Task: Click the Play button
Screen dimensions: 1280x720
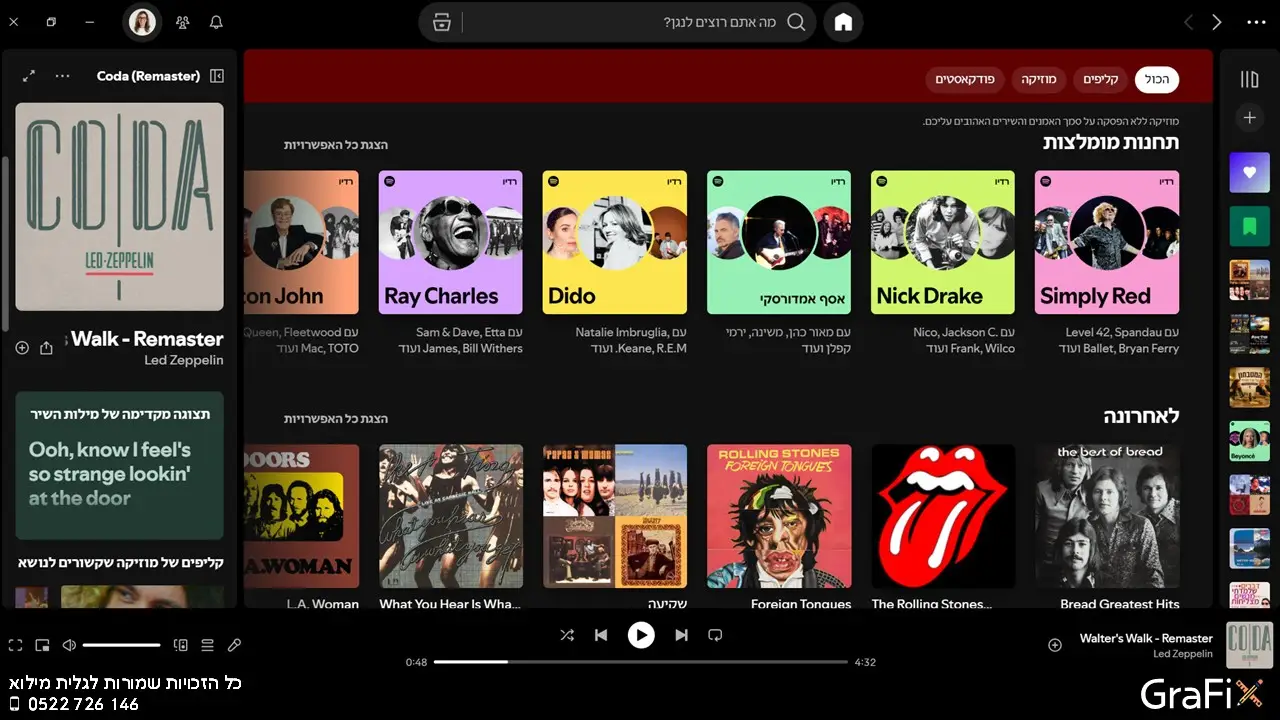Action: pos(641,635)
